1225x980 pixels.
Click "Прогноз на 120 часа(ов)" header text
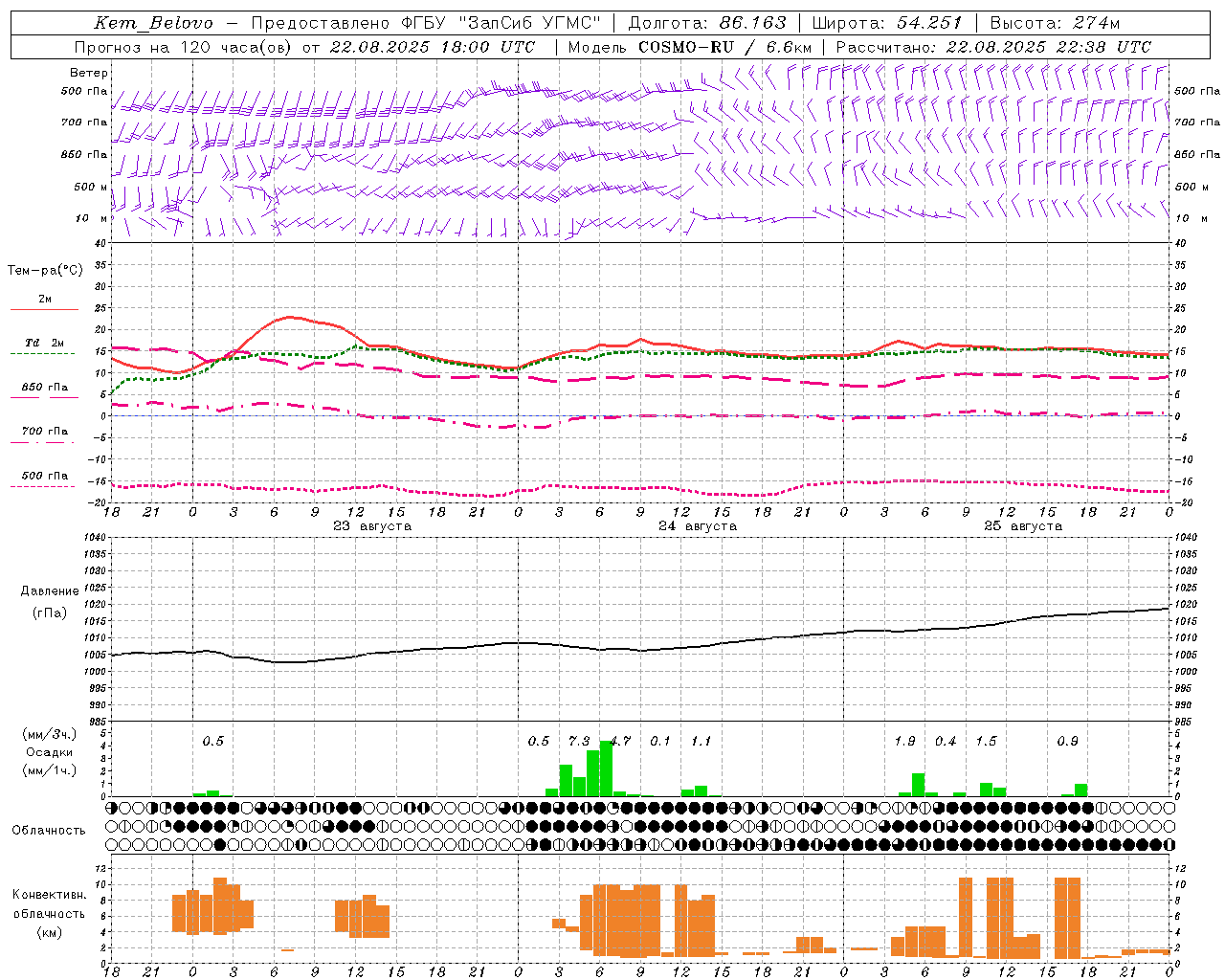[x=184, y=47]
